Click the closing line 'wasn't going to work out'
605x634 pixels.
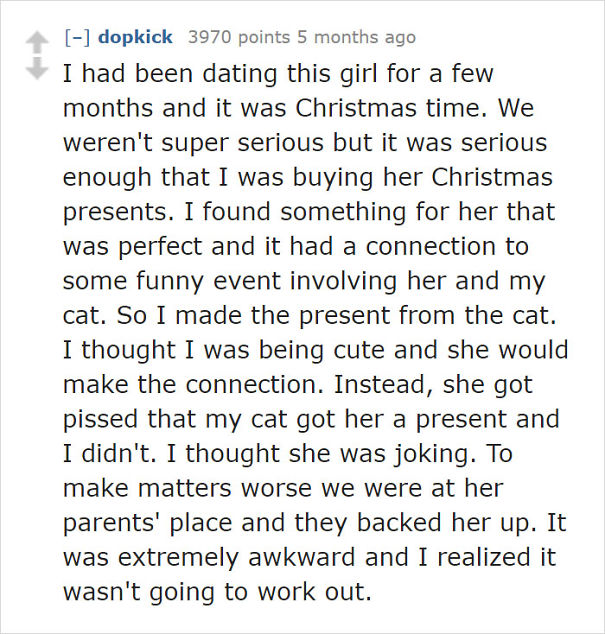pyautogui.click(x=215, y=593)
